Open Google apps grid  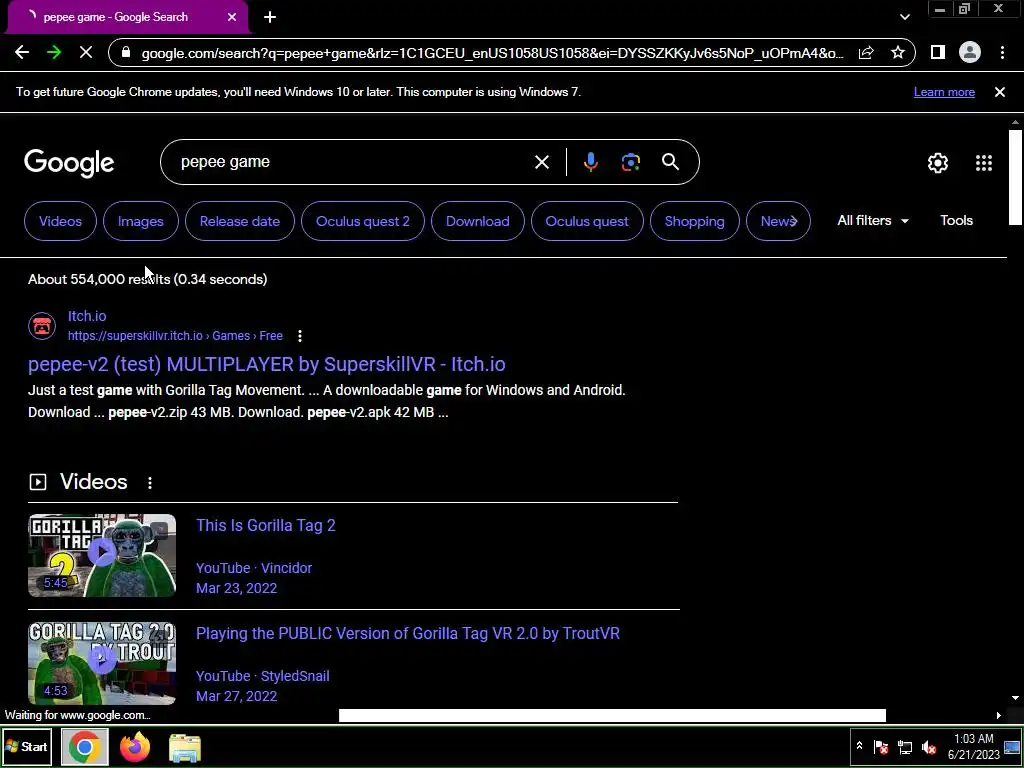[984, 163]
